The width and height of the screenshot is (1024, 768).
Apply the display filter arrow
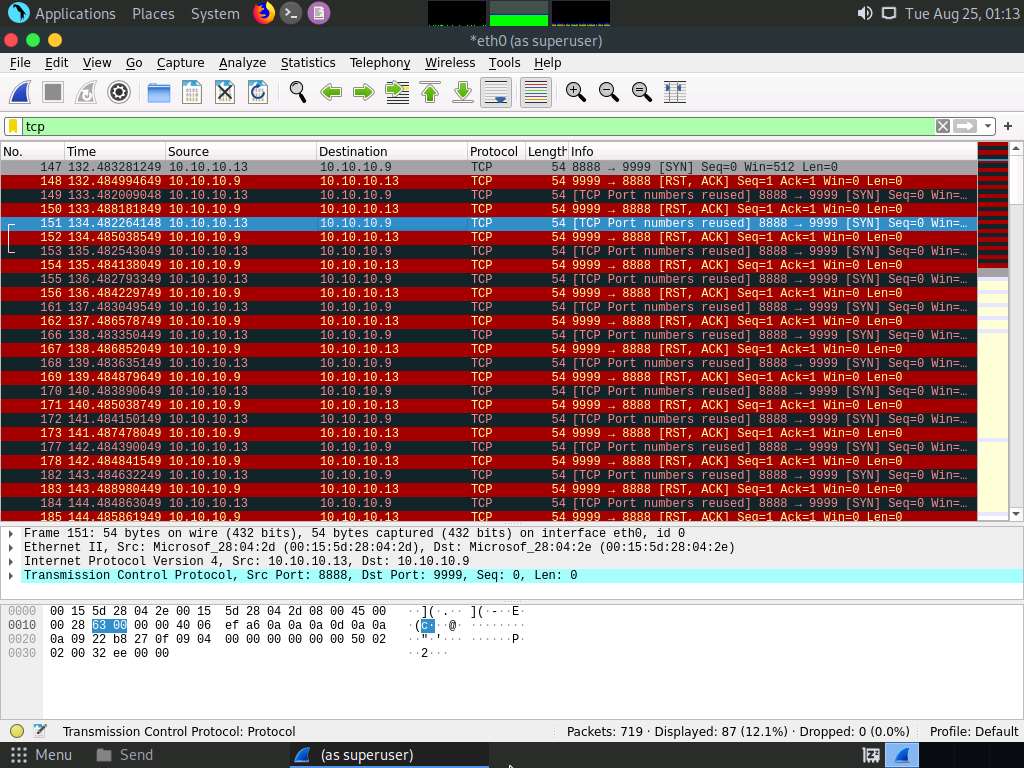[965, 126]
